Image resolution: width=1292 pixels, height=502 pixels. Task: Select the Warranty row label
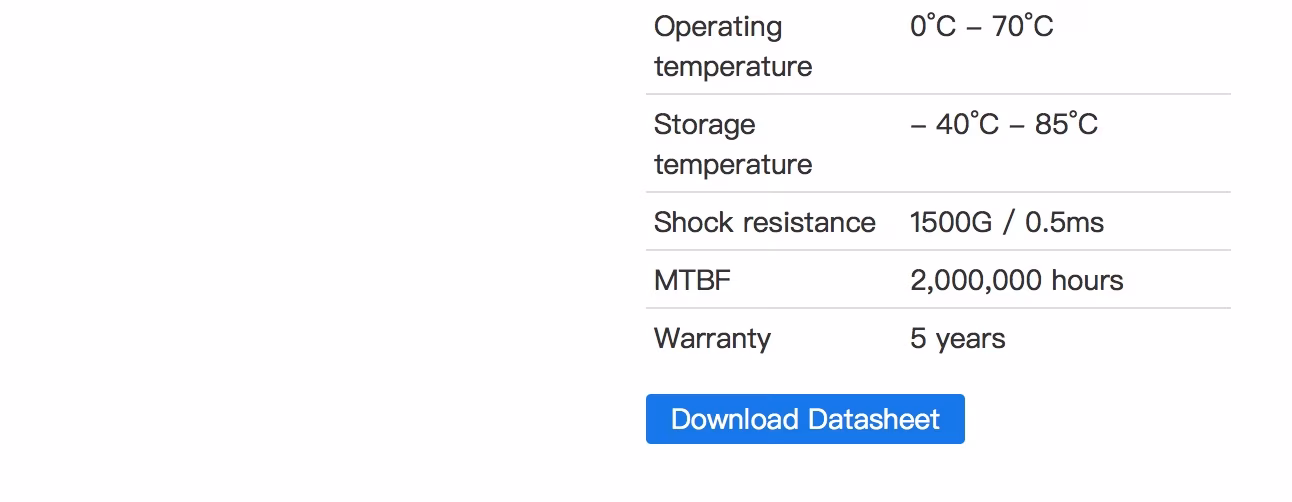(712, 338)
